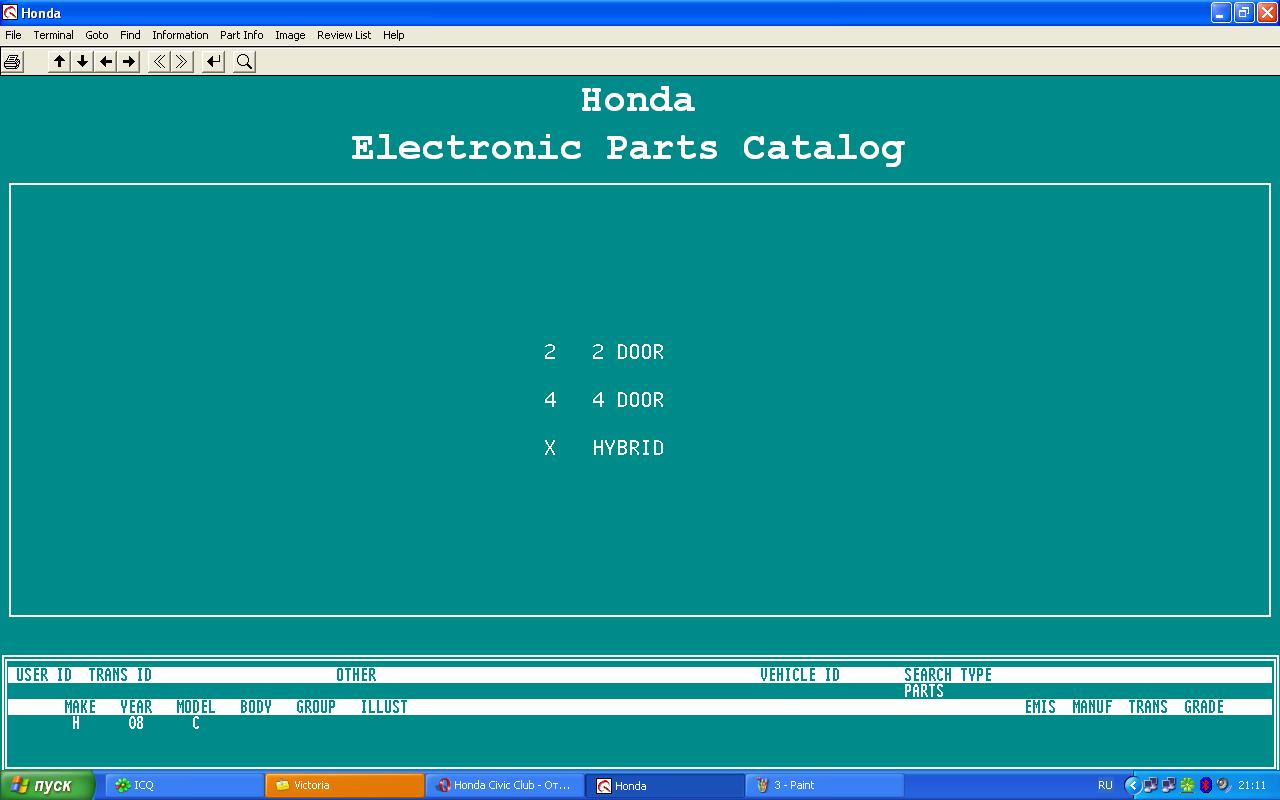
Task: Click the SEARCH TYPE label
Action: pyautogui.click(x=948, y=675)
